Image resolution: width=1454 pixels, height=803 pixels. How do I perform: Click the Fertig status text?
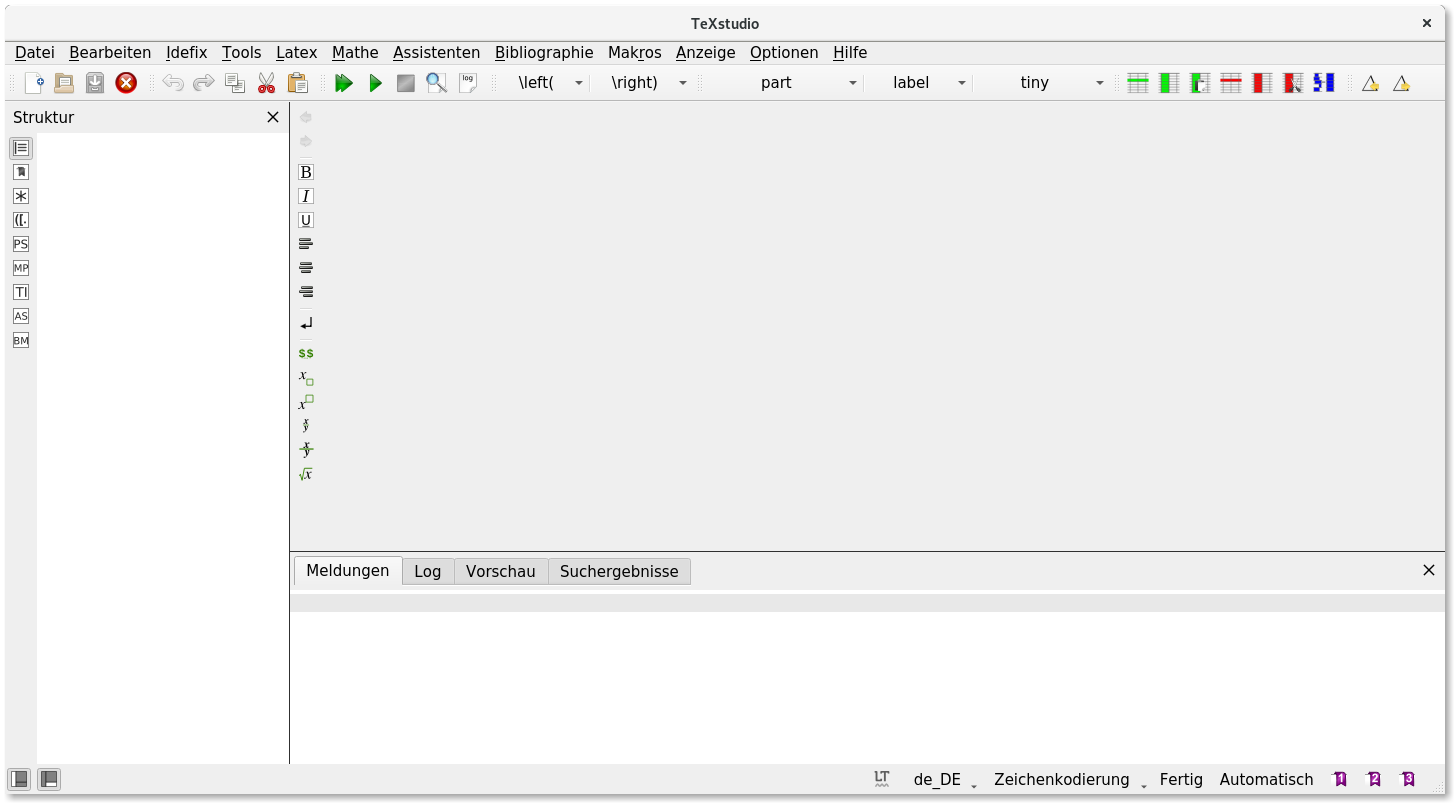[x=1181, y=780]
